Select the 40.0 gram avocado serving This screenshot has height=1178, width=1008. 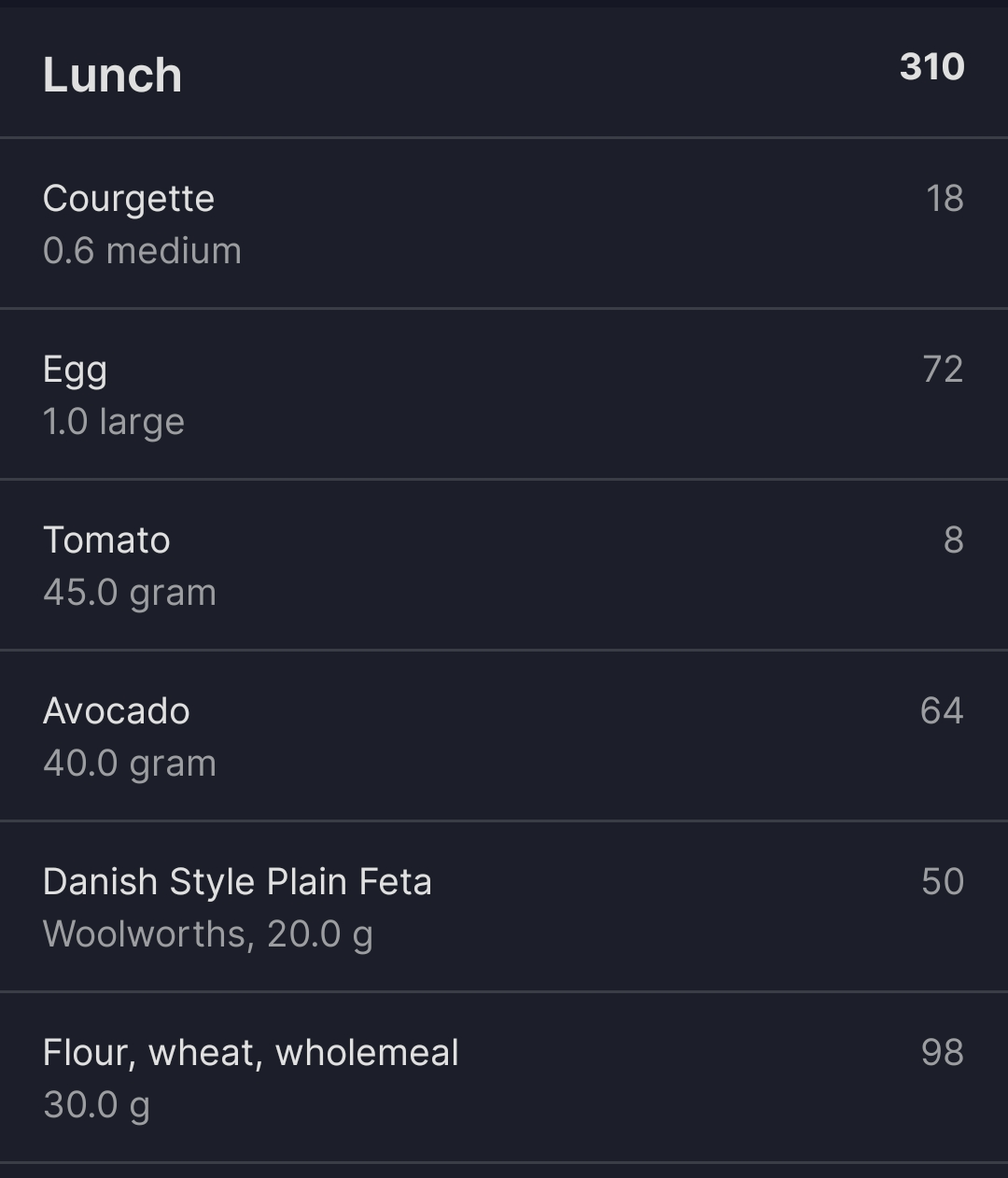130,764
